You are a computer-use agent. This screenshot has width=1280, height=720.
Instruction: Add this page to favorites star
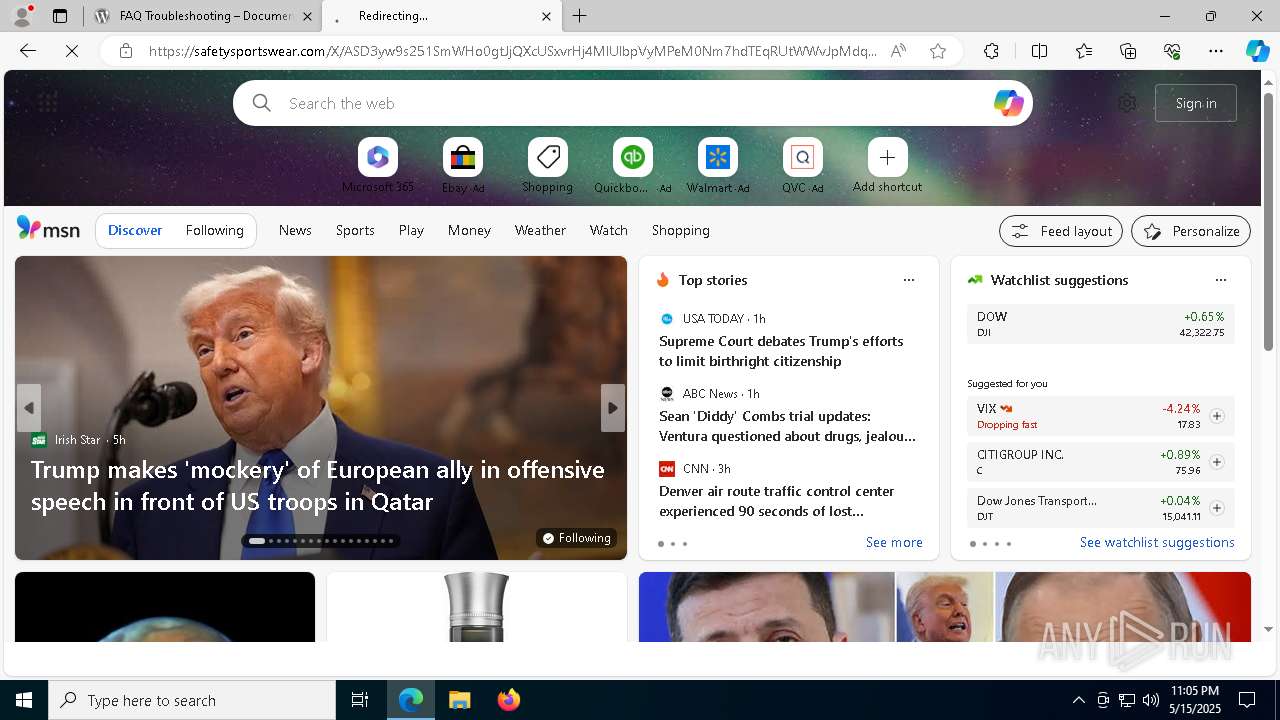938,51
